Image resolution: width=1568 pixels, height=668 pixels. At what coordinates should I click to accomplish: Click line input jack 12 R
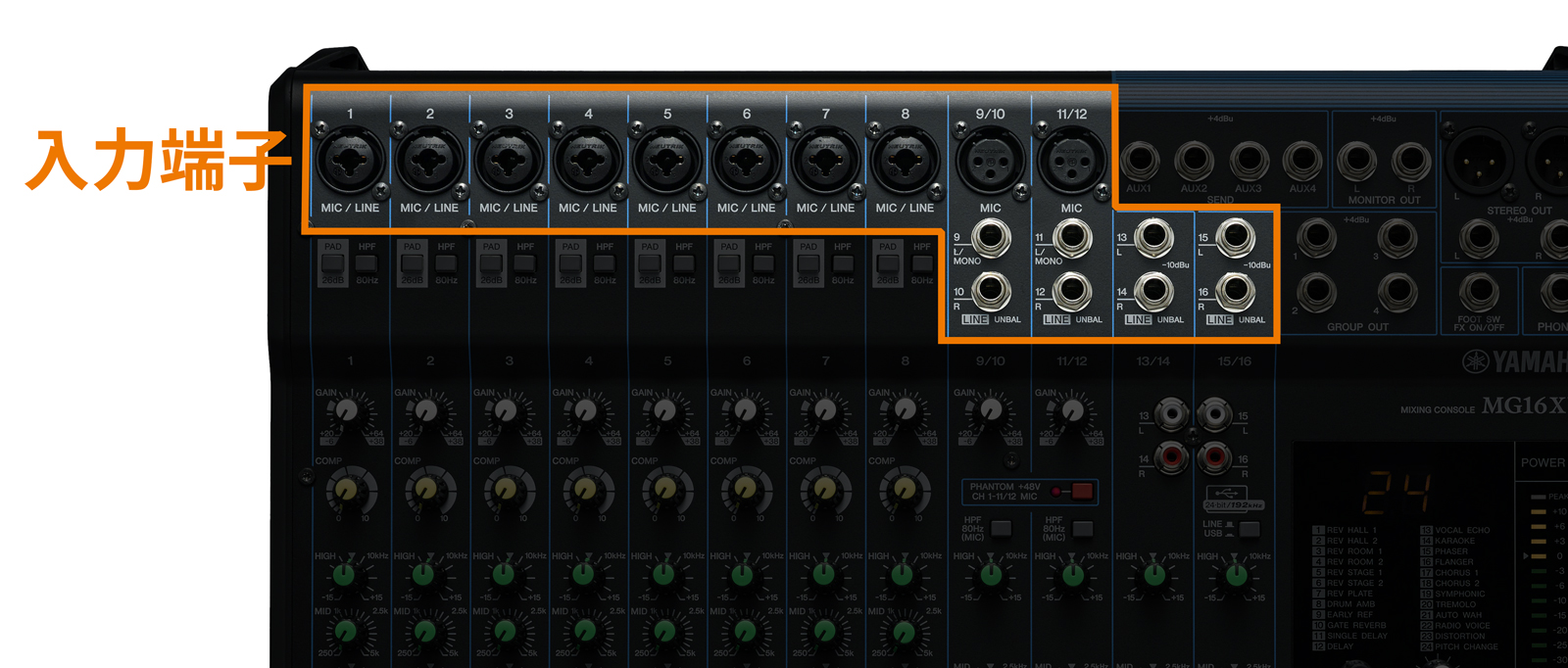click(1073, 291)
